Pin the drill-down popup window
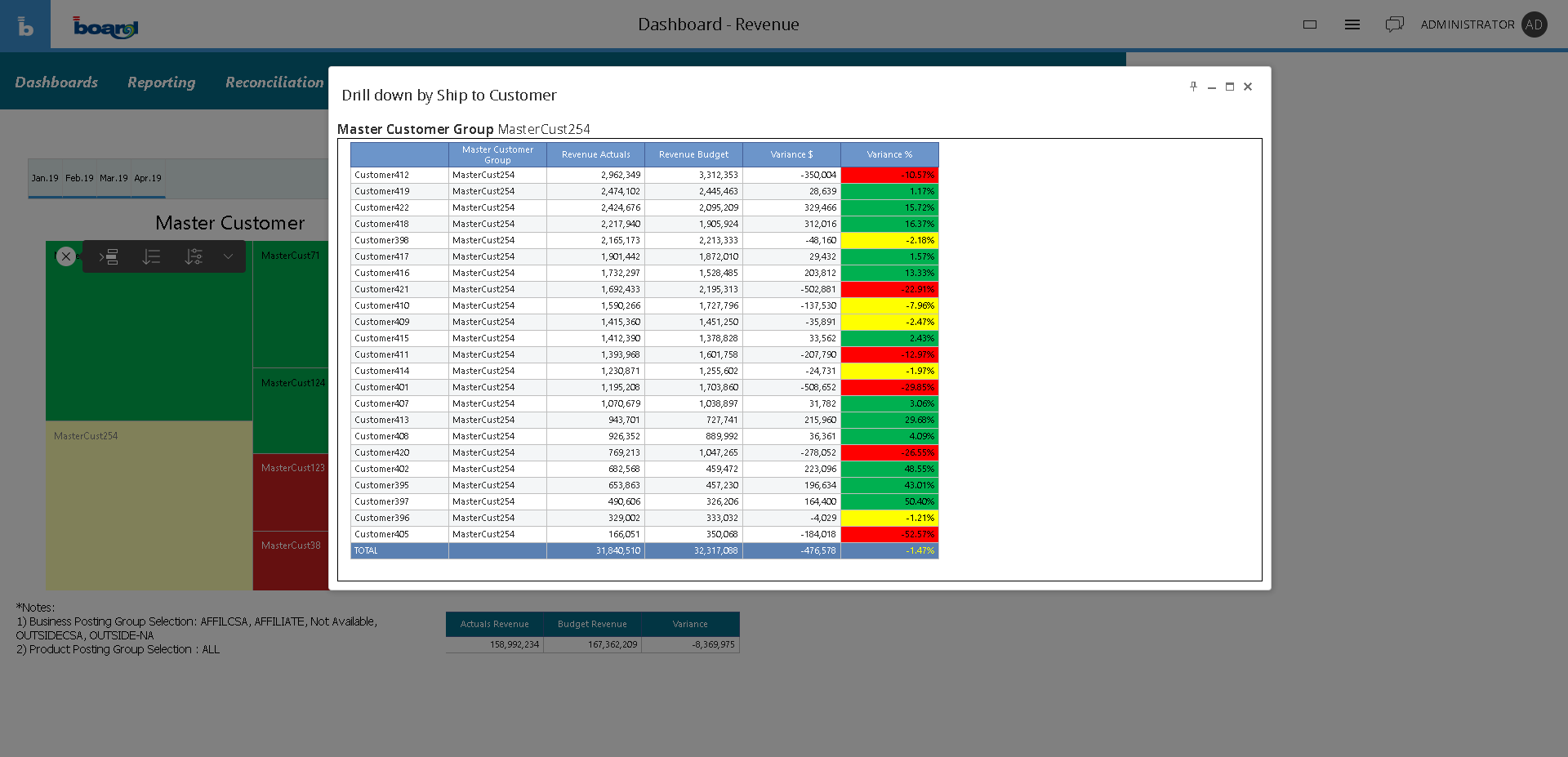This screenshot has width=1568, height=757. (x=1193, y=87)
